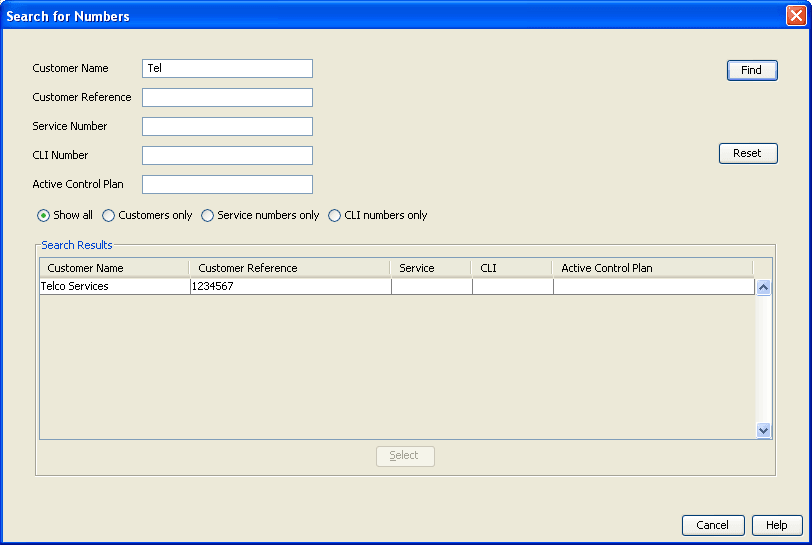Click into the CLI Number input field
The height and width of the screenshot is (545, 812).
point(227,155)
